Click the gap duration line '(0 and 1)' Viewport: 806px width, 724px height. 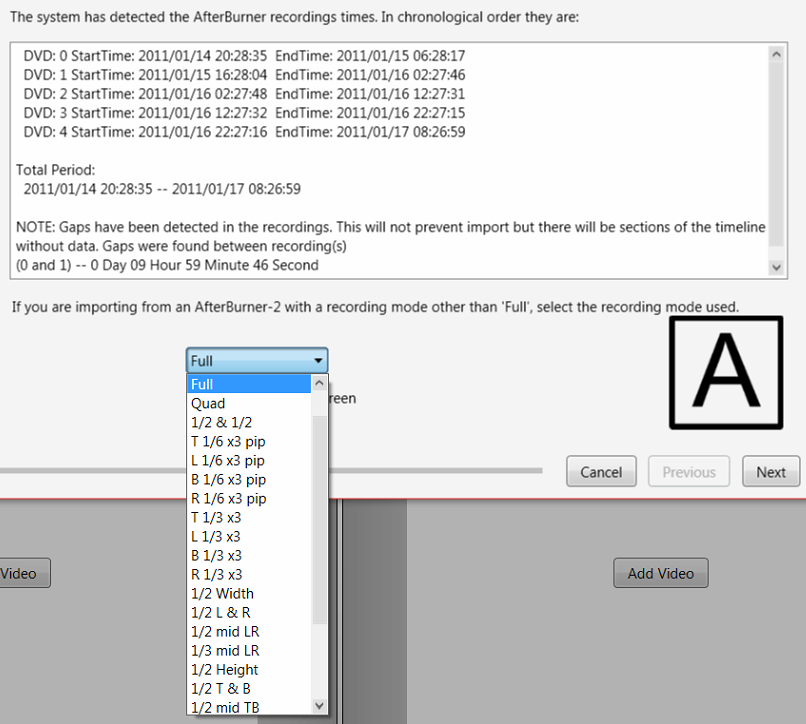coord(167,265)
